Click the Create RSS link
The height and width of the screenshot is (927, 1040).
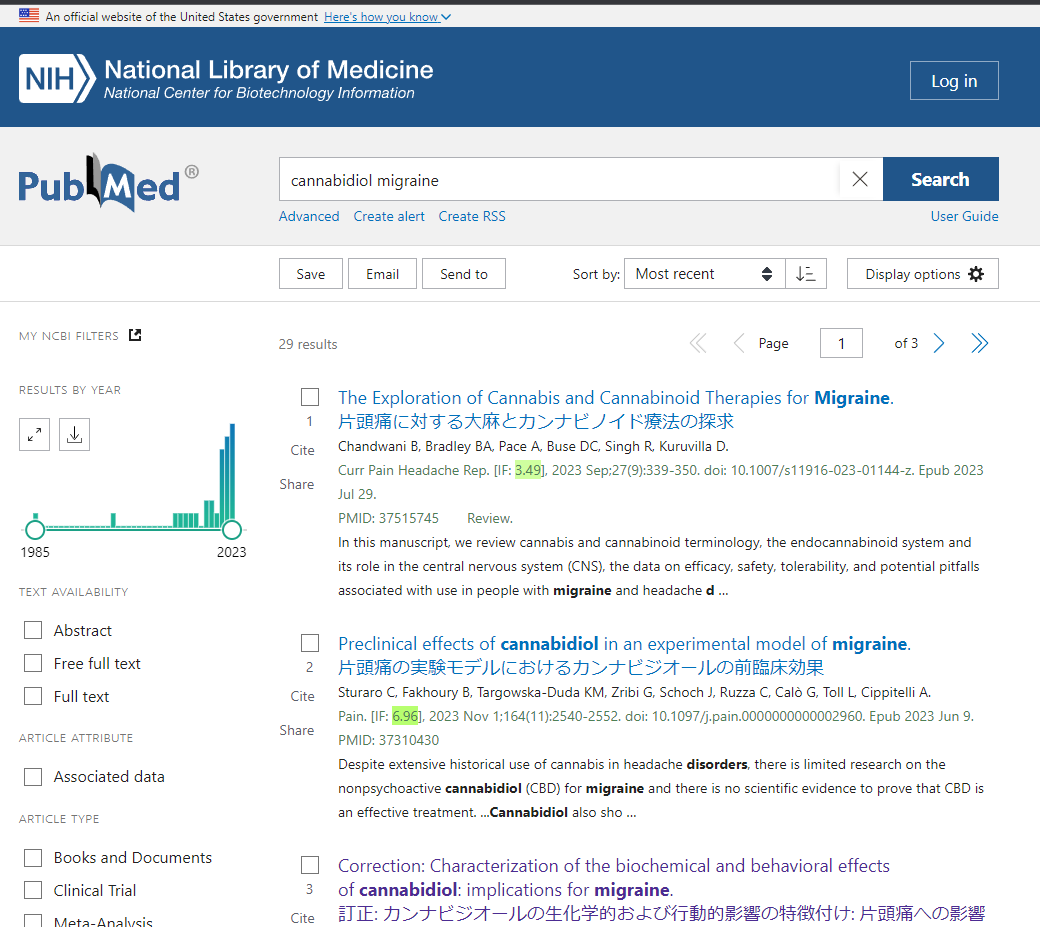point(472,216)
